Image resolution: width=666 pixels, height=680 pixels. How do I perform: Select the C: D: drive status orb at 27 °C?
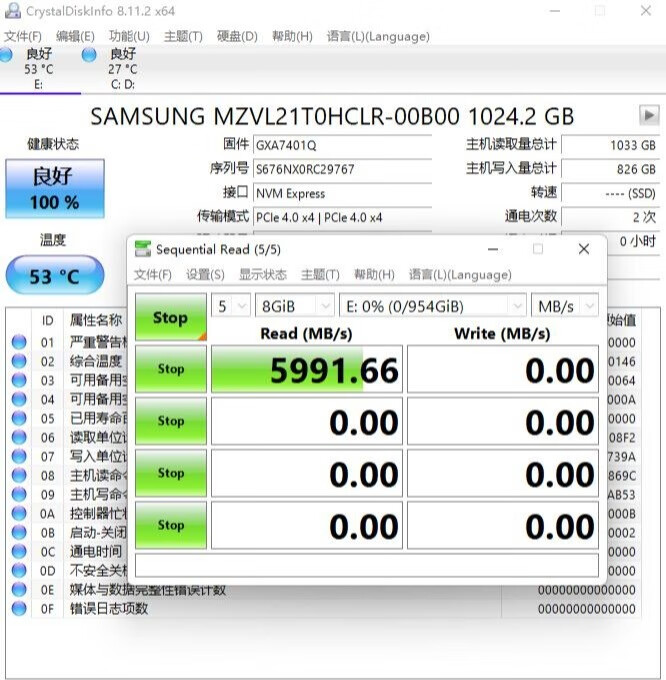[89, 55]
